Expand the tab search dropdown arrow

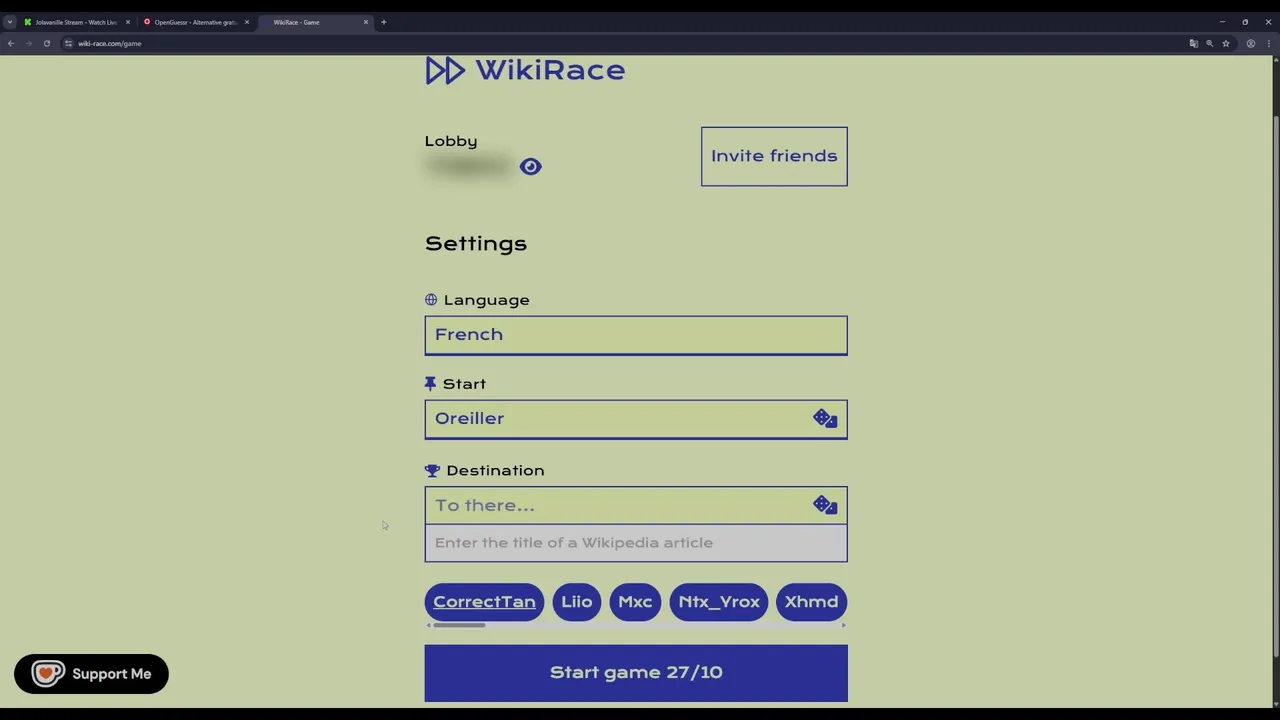pyautogui.click(x=9, y=22)
